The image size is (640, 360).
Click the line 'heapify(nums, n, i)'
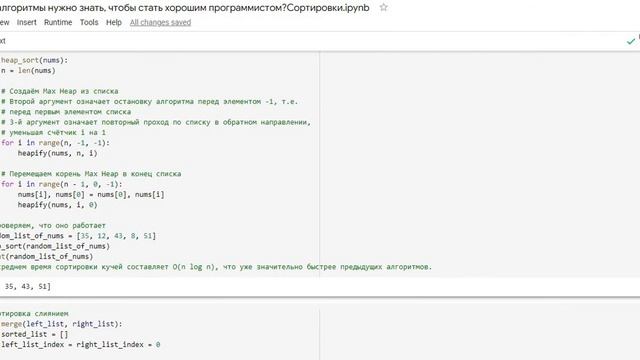(x=58, y=153)
